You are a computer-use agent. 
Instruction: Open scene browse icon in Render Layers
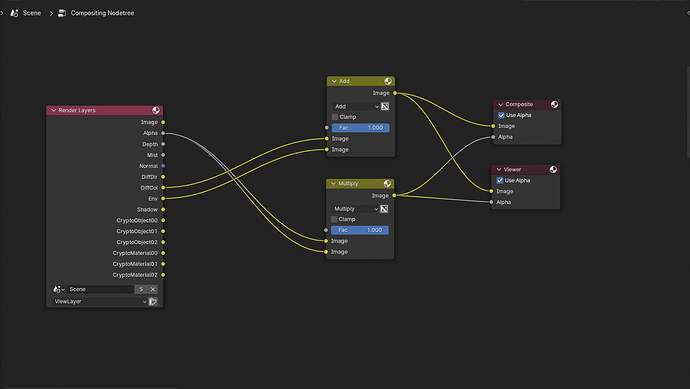59,289
